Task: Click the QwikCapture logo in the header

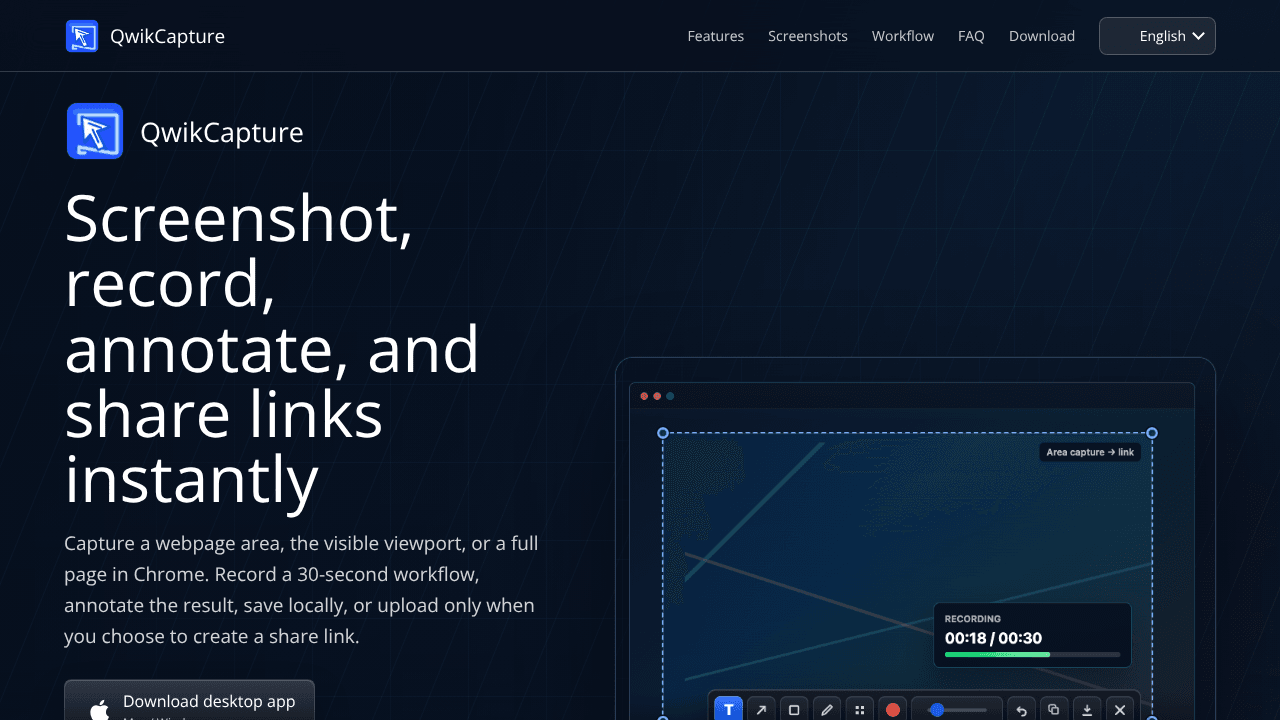Action: (x=82, y=36)
